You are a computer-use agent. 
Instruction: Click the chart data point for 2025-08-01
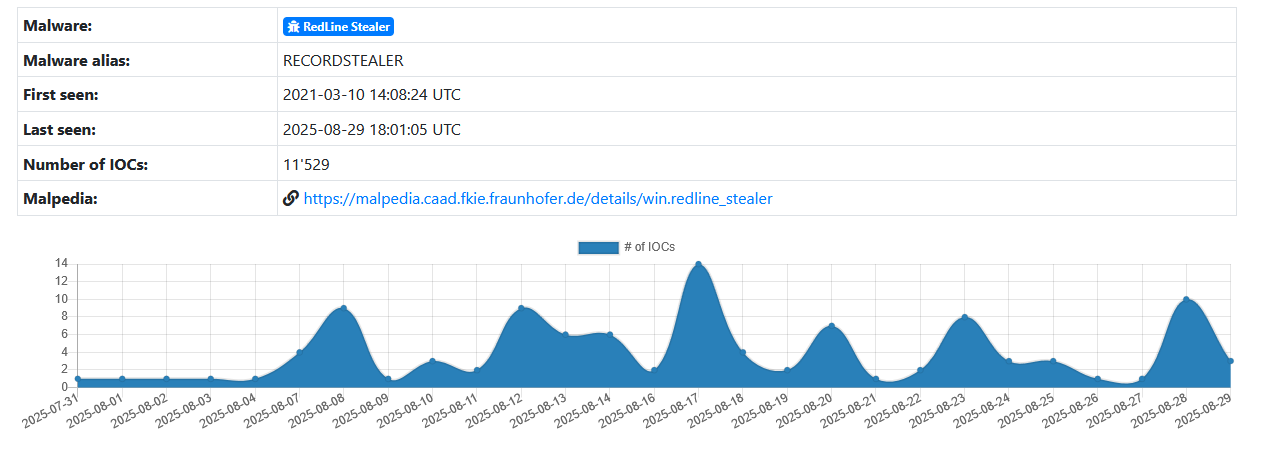[x=122, y=379]
